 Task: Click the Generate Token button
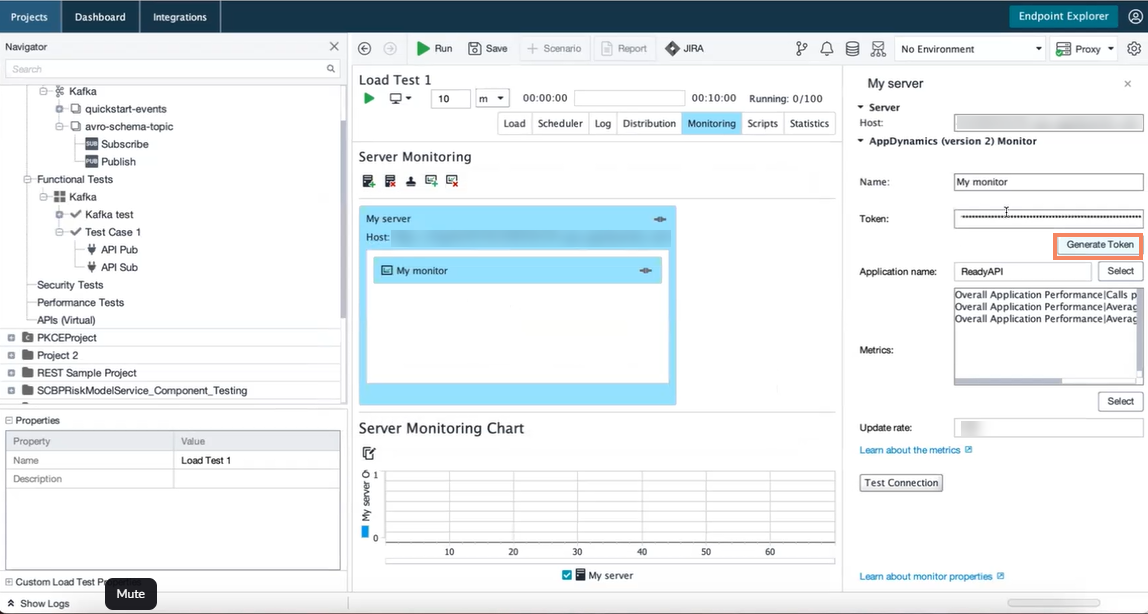tap(1097, 244)
